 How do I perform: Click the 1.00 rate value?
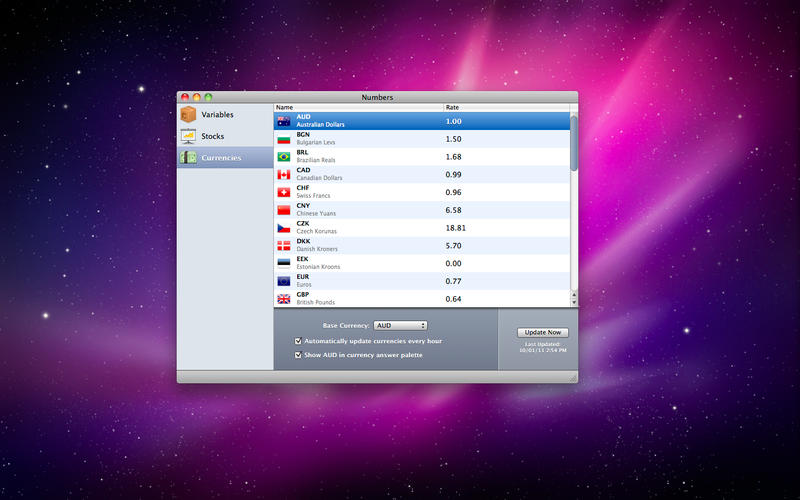tap(454, 121)
